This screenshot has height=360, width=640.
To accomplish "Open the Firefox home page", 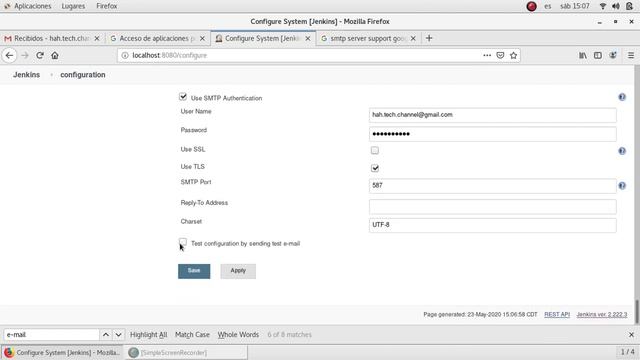I will [55, 56].
